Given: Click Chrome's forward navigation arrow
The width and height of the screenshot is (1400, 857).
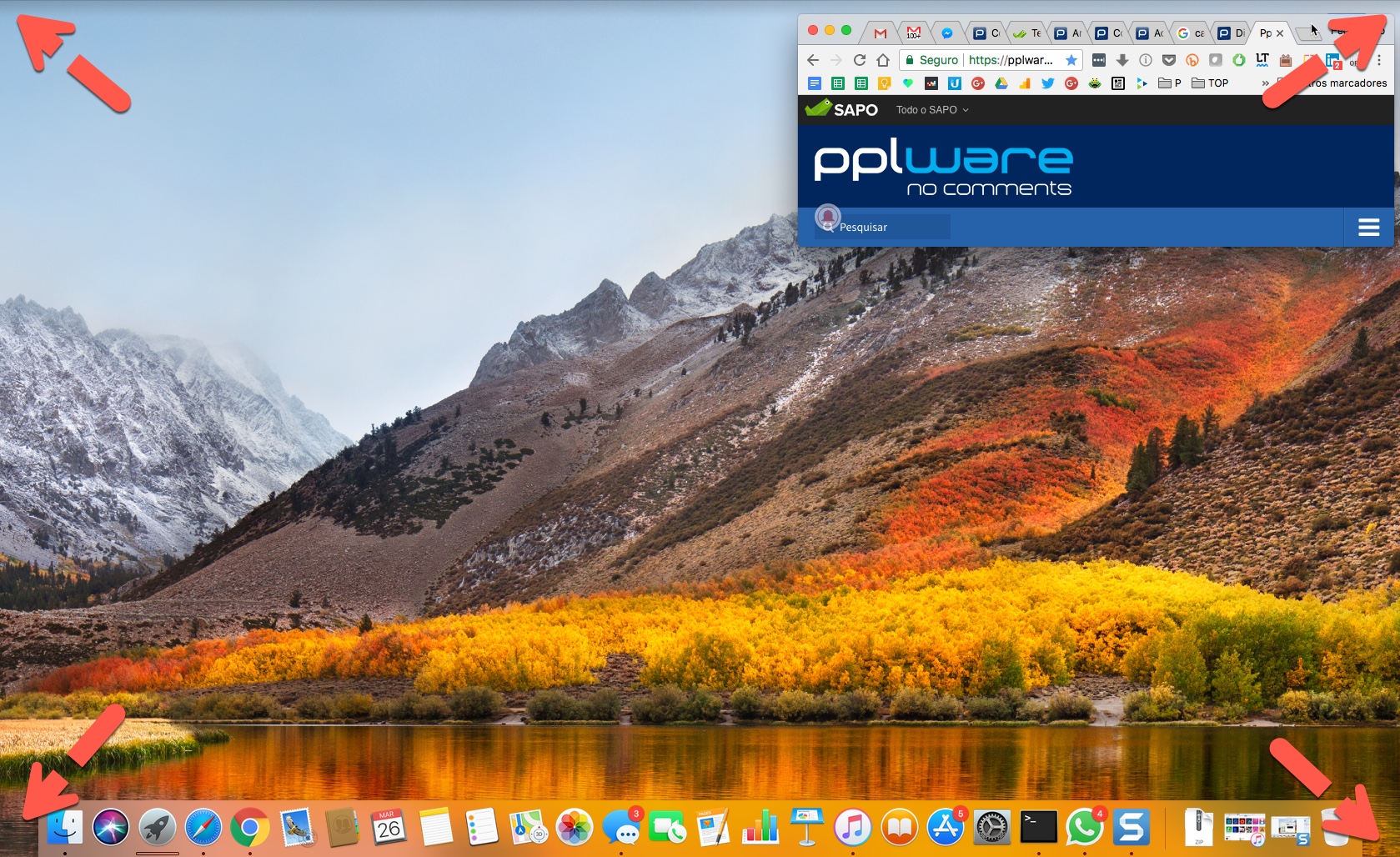Looking at the screenshot, I should coord(836,60).
